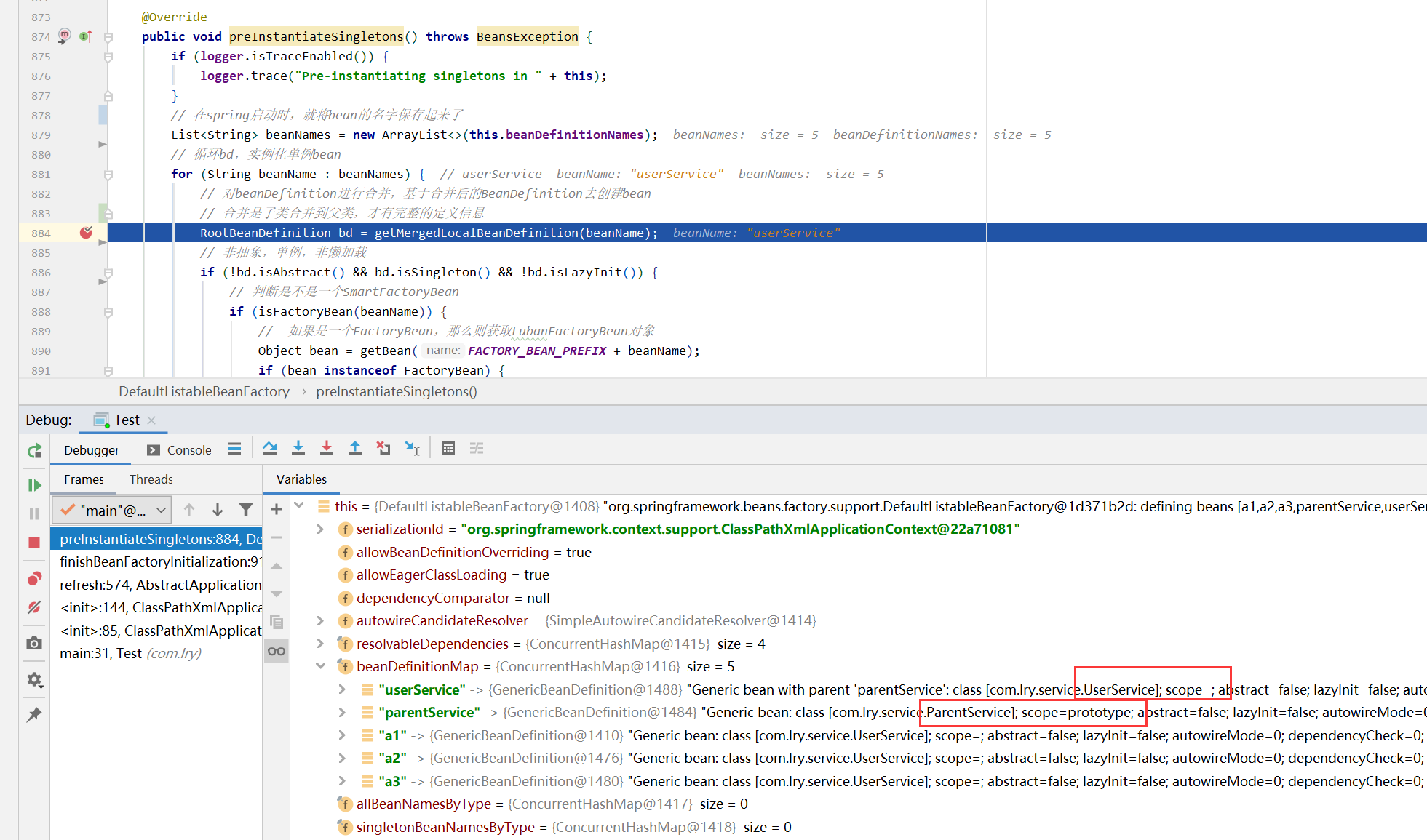Click the Layout settings icon beside Console
Screen dimensions: 1427x840
[234, 449]
